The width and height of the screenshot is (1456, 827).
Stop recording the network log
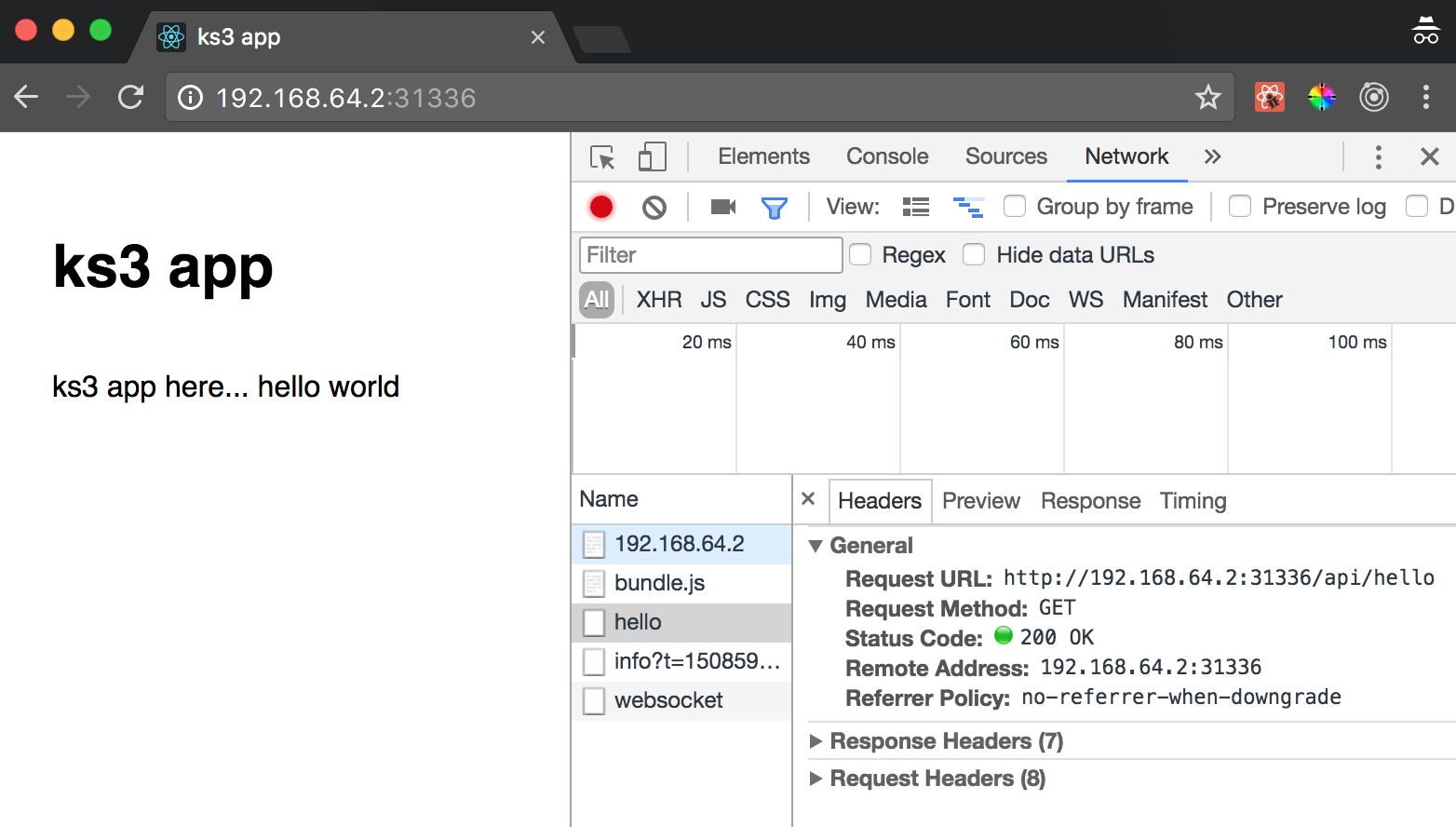(601, 207)
